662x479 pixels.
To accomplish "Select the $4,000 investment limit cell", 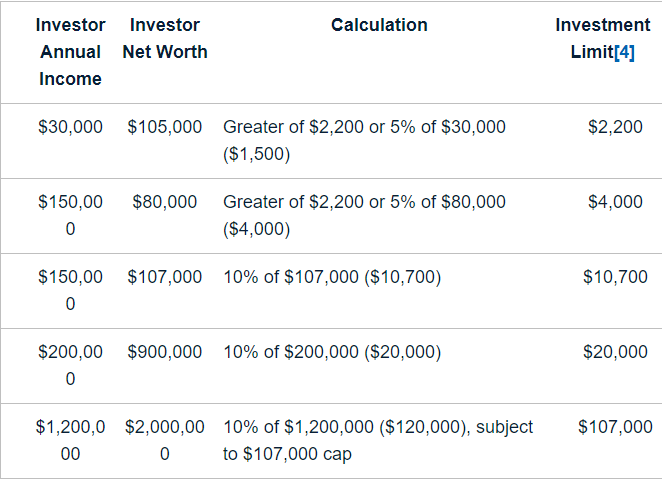I will tap(615, 202).
